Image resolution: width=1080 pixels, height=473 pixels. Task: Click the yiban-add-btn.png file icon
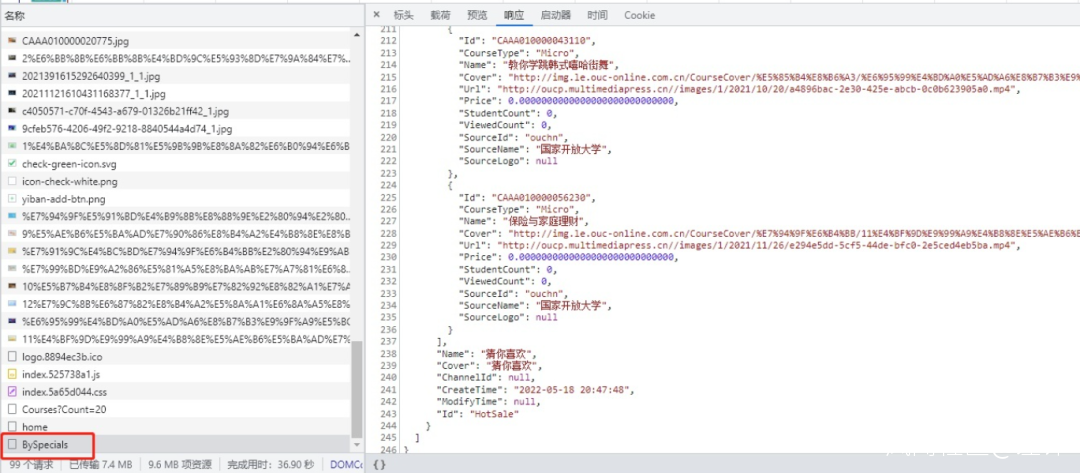[x=12, y=199]
